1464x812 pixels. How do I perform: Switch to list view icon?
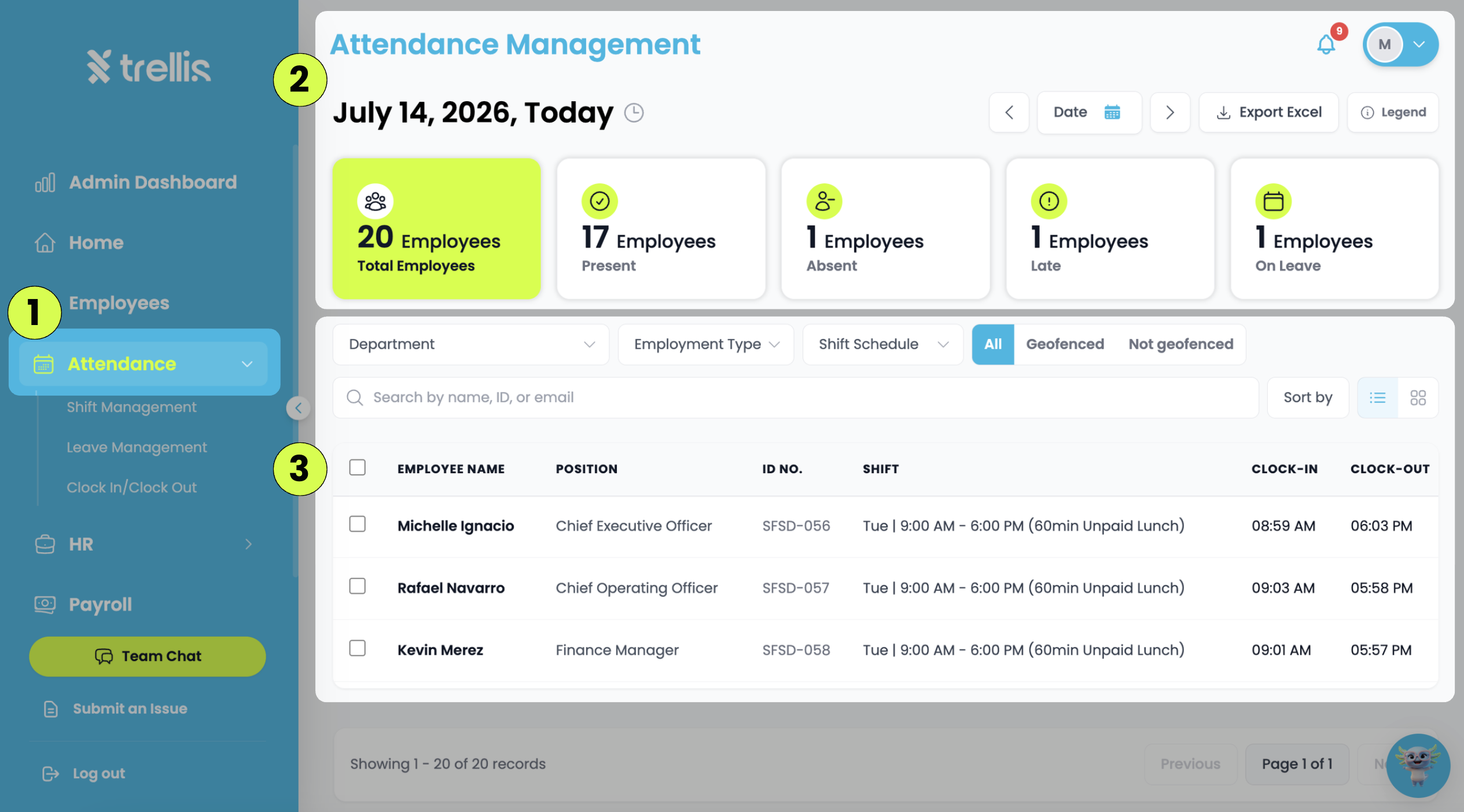click(1377, 397)
